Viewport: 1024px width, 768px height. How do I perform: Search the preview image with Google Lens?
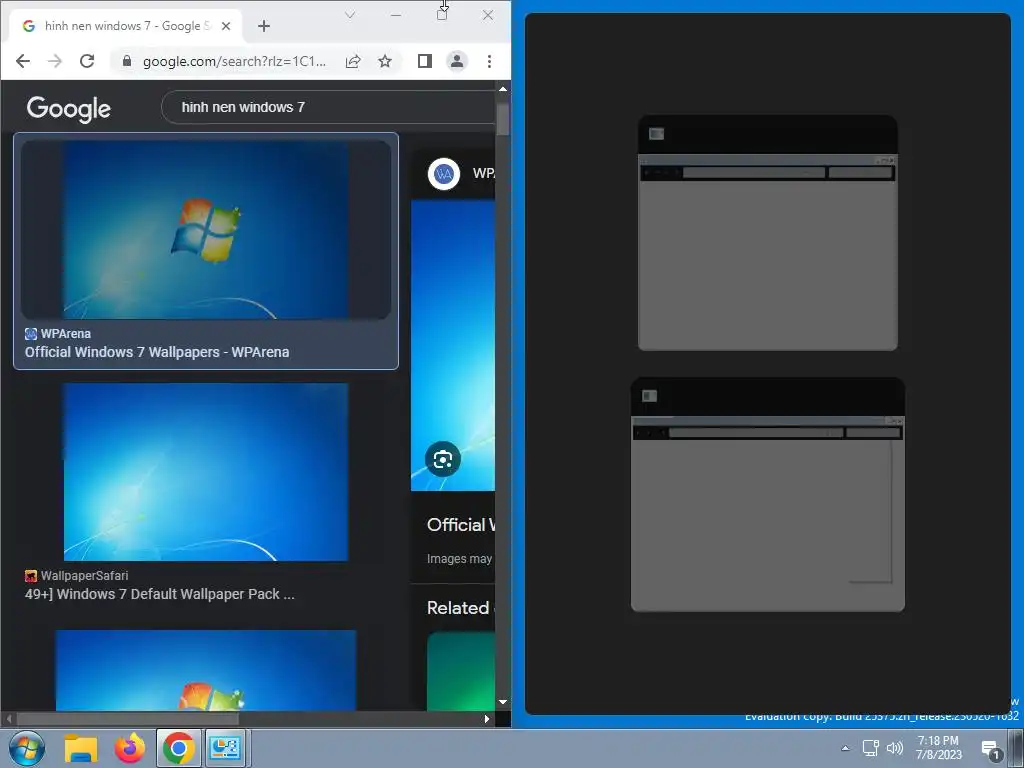coord(442,459)
